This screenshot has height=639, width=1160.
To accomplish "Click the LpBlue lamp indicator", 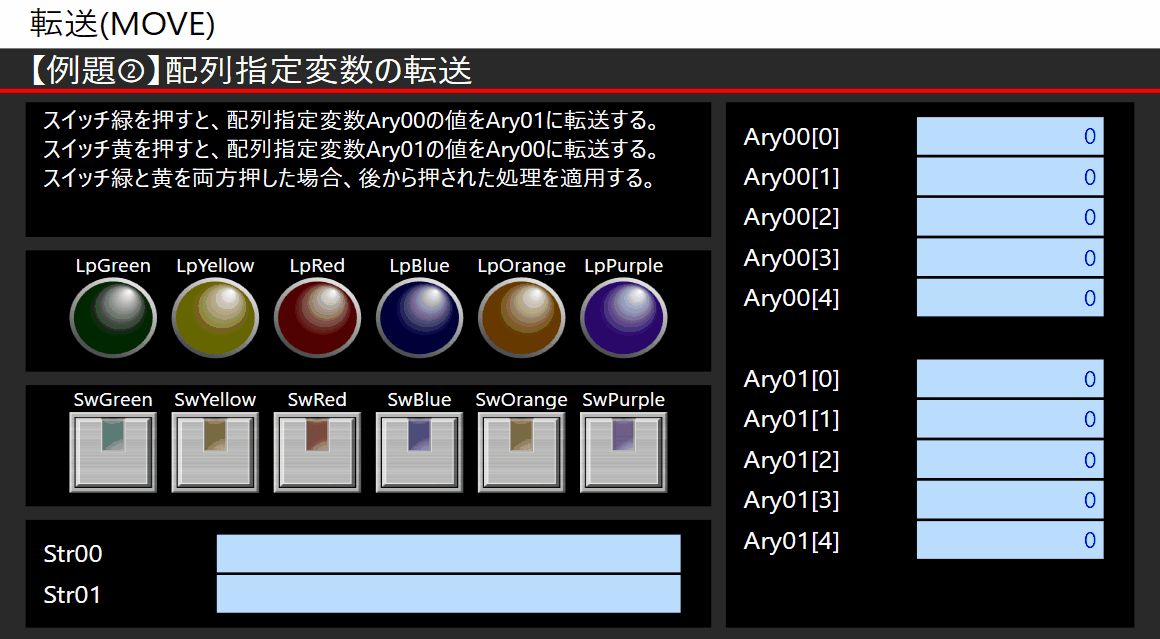I will pos(419,318).
